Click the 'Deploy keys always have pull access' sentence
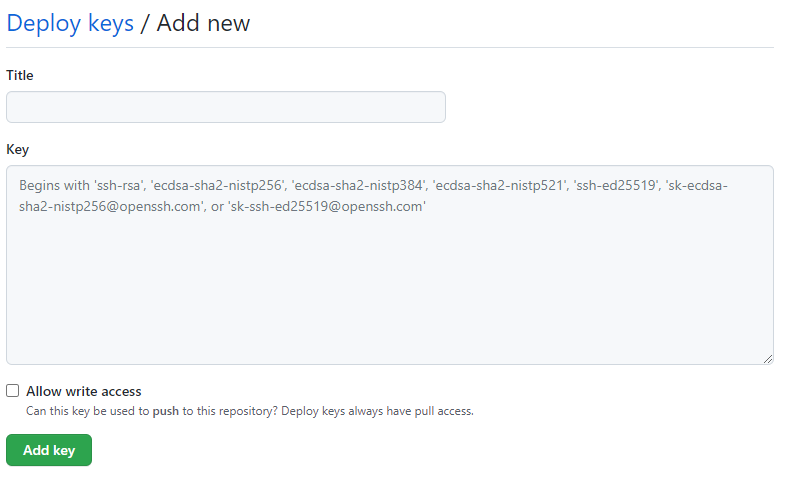Screen dimensions: 786x481 377,411
